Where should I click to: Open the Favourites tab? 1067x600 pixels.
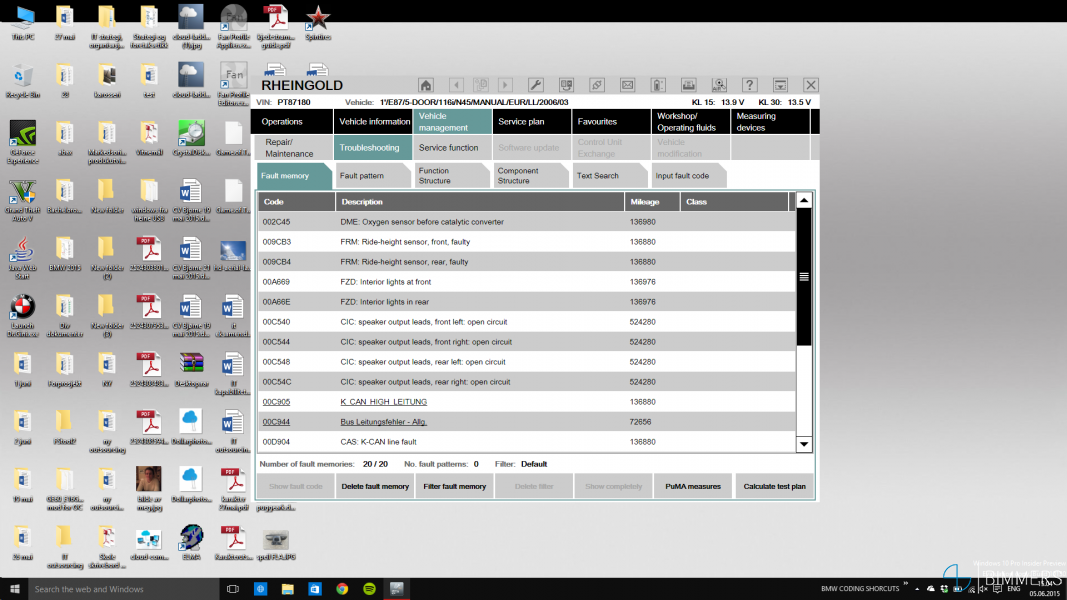click(611, 122)
